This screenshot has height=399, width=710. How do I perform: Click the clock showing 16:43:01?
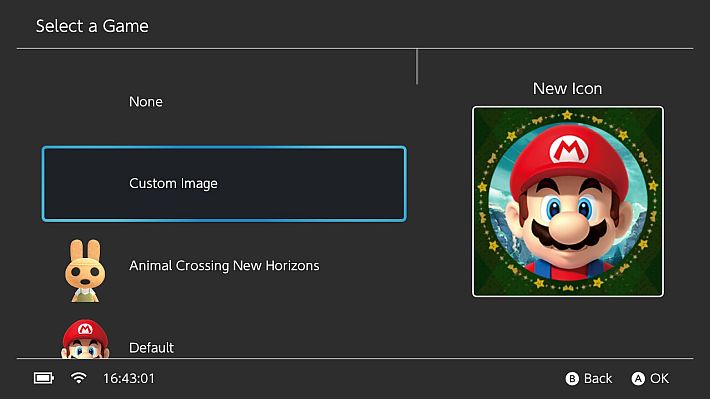(x=129, y=378)
